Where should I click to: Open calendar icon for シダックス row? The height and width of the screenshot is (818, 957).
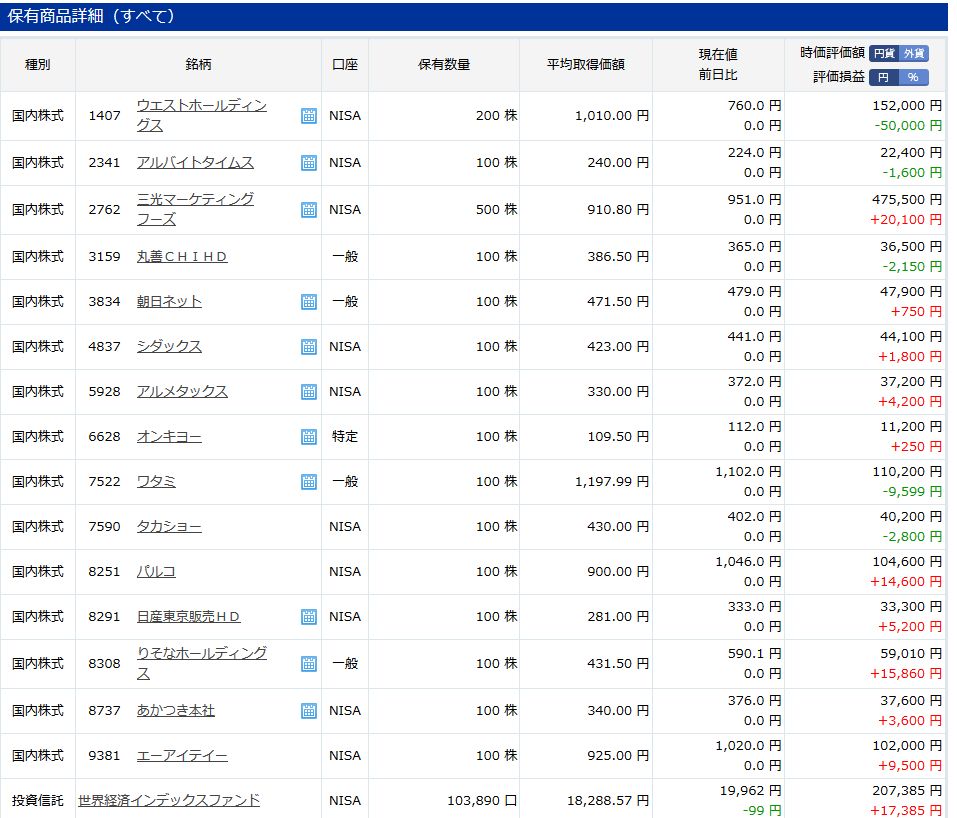[309, 347]
